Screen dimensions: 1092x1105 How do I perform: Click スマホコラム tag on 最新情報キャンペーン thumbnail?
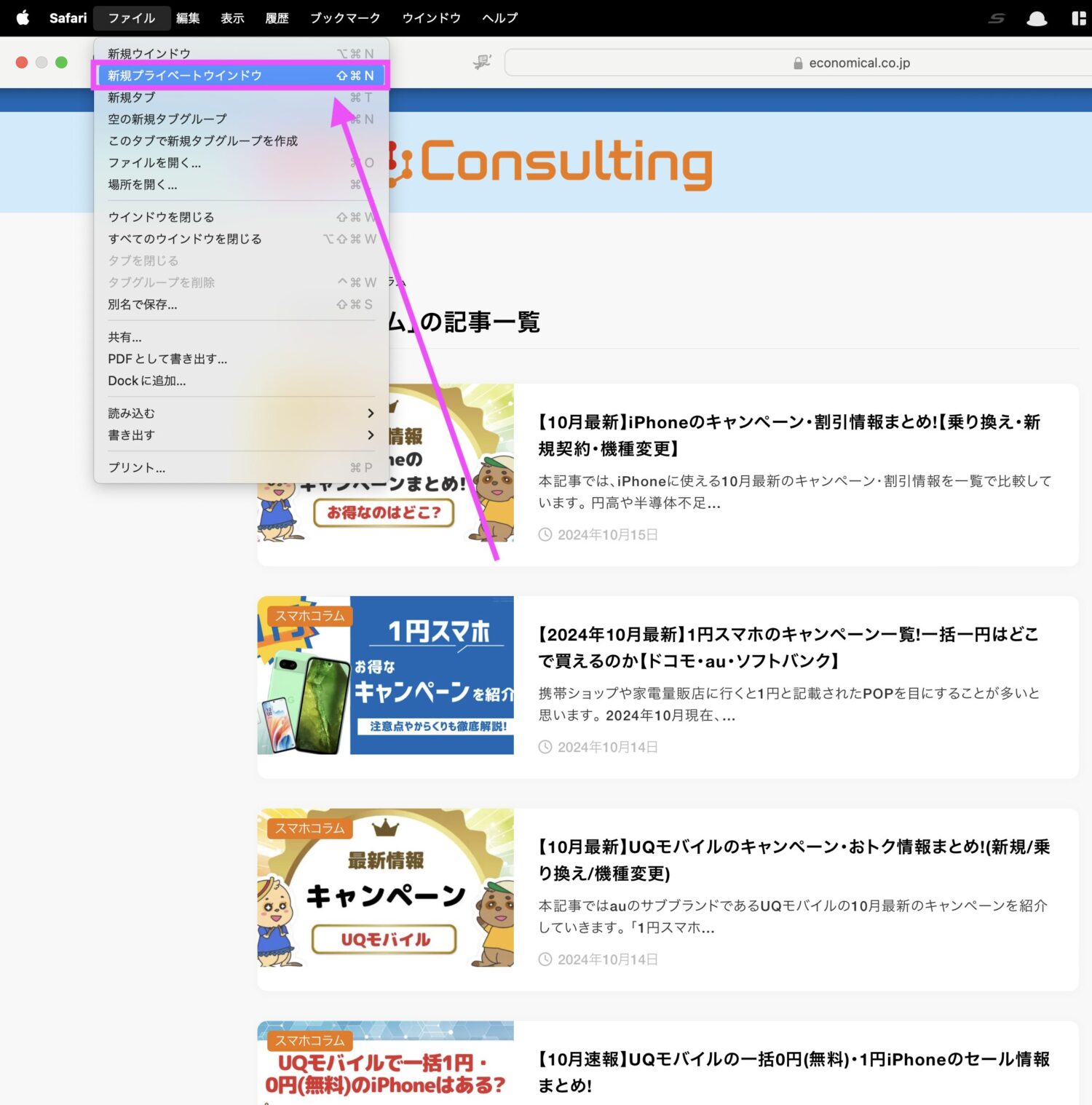tap(309, 828)
